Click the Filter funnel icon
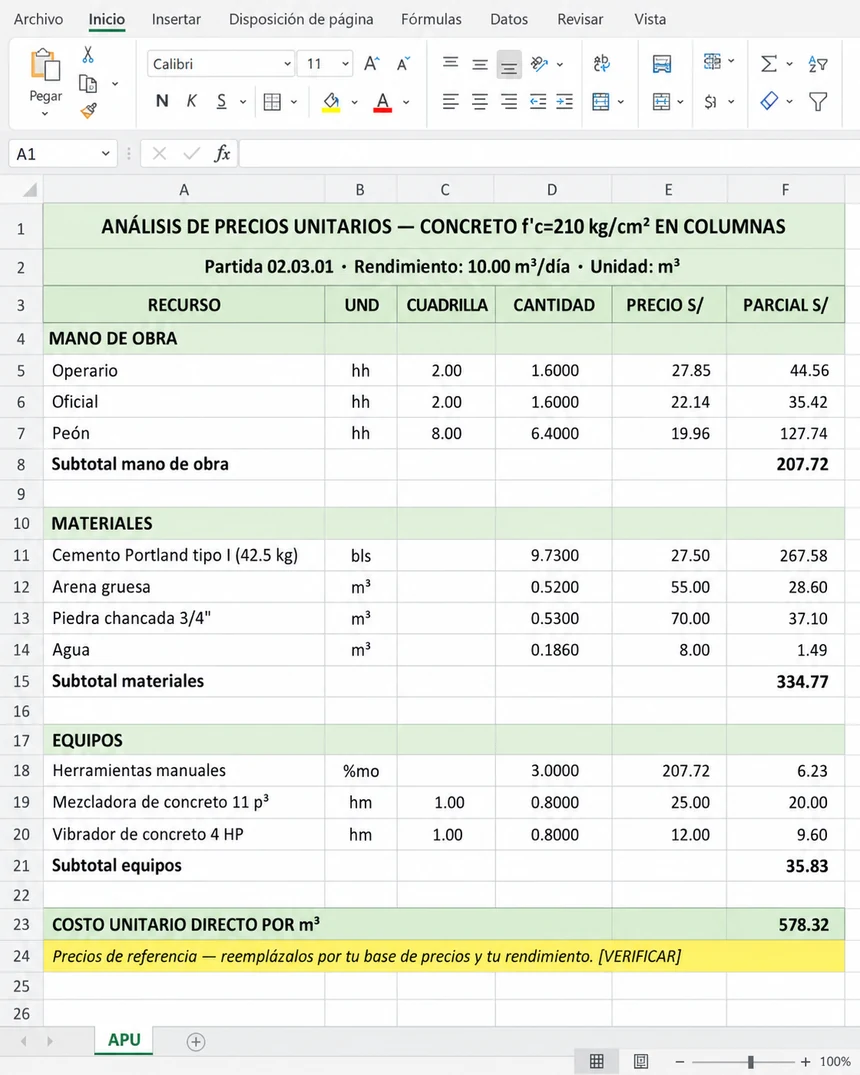The width and height of the screenshot is (860, 1075). click(818, 102)
